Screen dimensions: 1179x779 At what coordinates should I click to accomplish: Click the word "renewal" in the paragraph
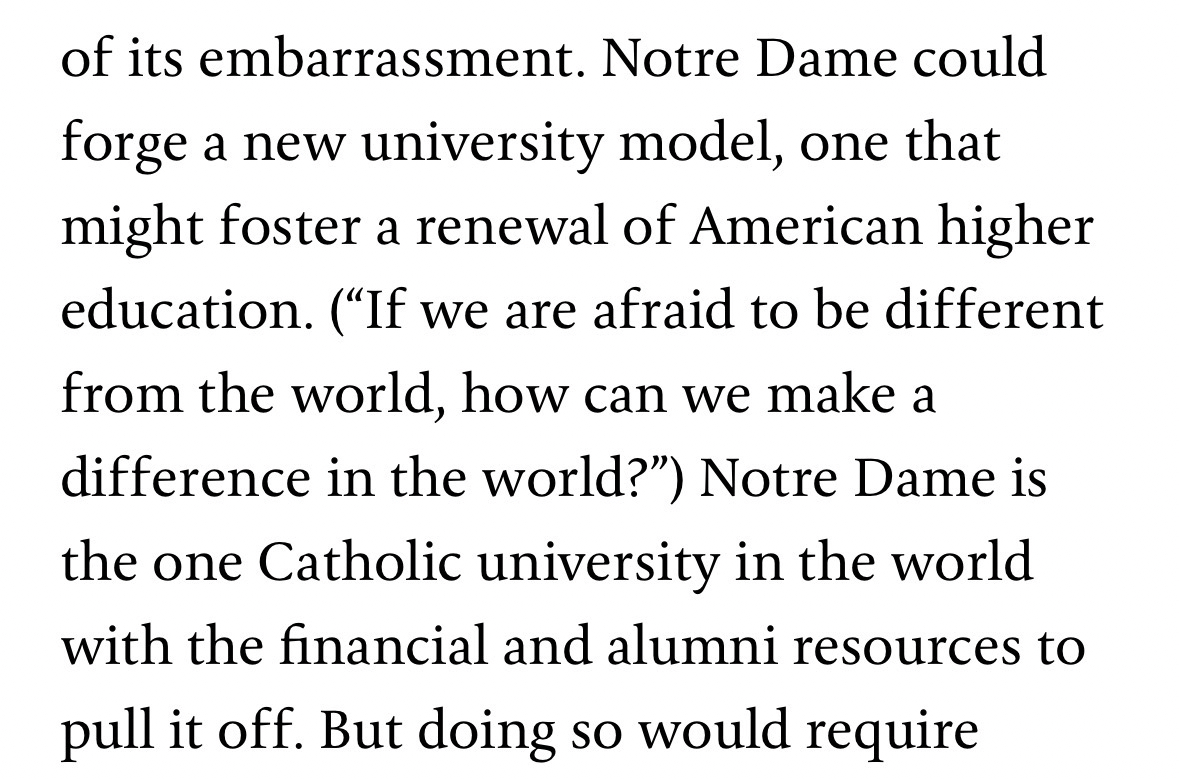click(x=503, y=229)
